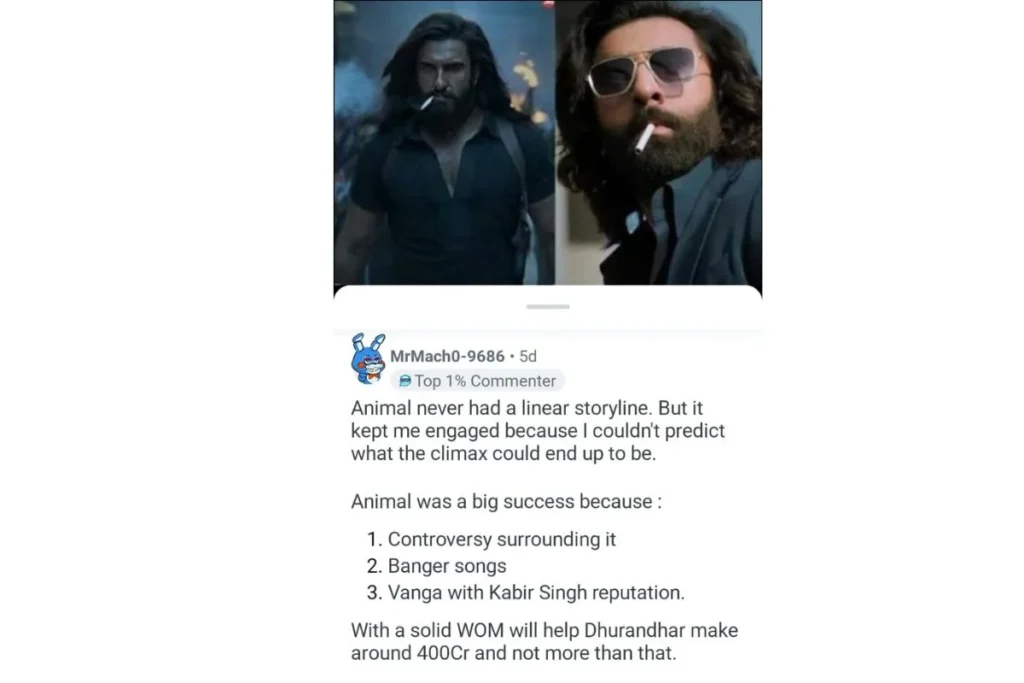Select the paragraph starting Animal never had
Screen dimensions: 1024x683
tap(538, 431)
